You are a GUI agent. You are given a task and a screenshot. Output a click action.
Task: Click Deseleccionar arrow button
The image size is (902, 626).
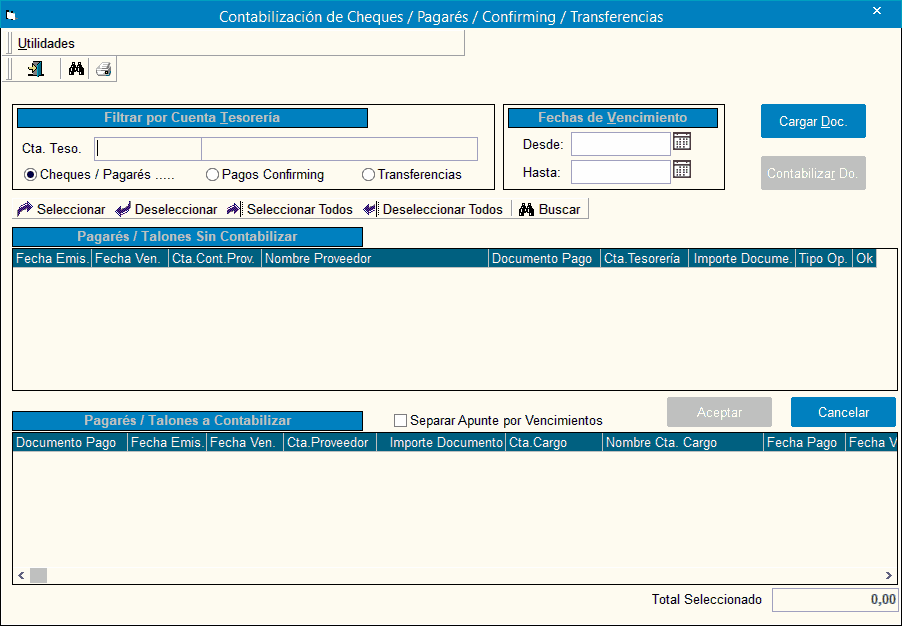[x=166, y=209]
